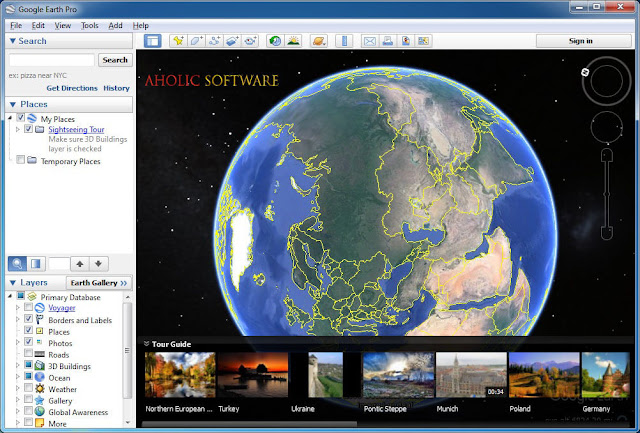Image resolution: width=640 pixels, height=433 pixels.
Task: Click the Weather sun icon in Layers
Action: click(40, 388)
